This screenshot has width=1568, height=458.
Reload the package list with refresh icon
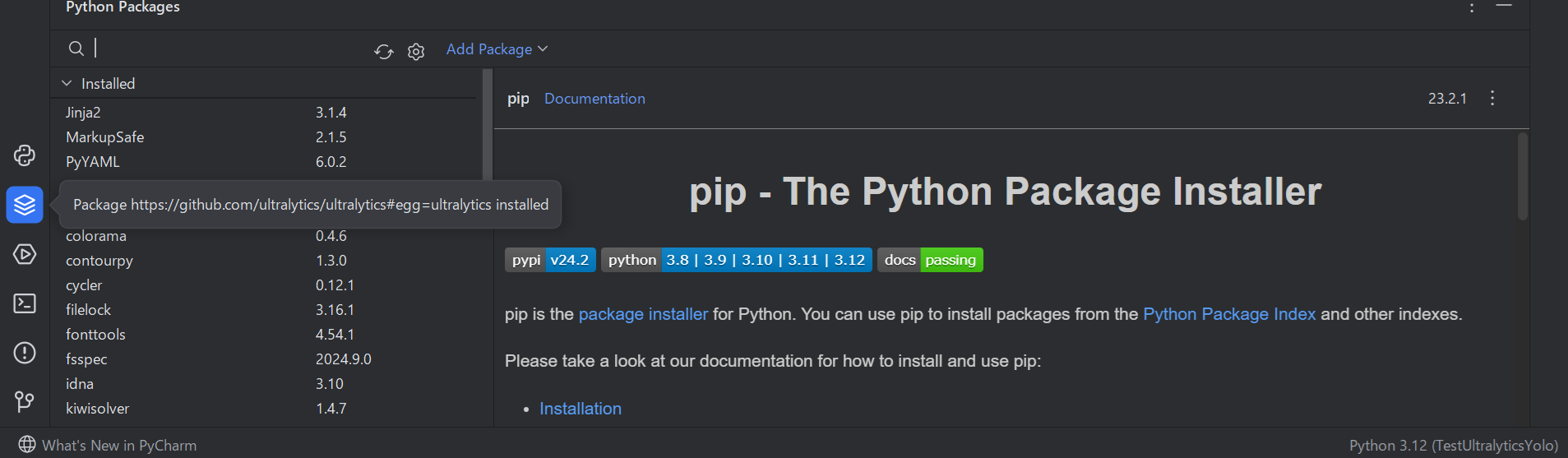383,52
